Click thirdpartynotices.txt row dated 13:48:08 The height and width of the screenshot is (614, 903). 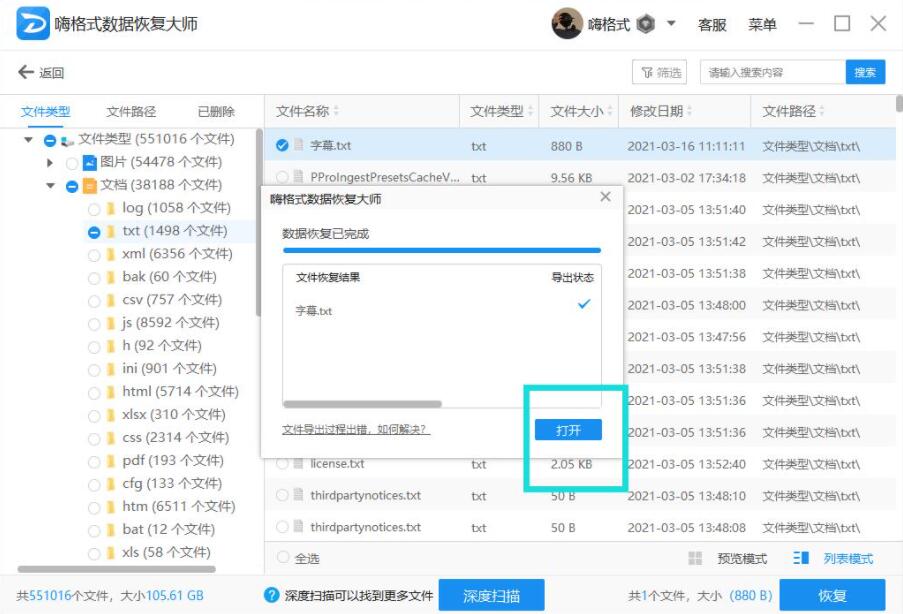[580, 528]
